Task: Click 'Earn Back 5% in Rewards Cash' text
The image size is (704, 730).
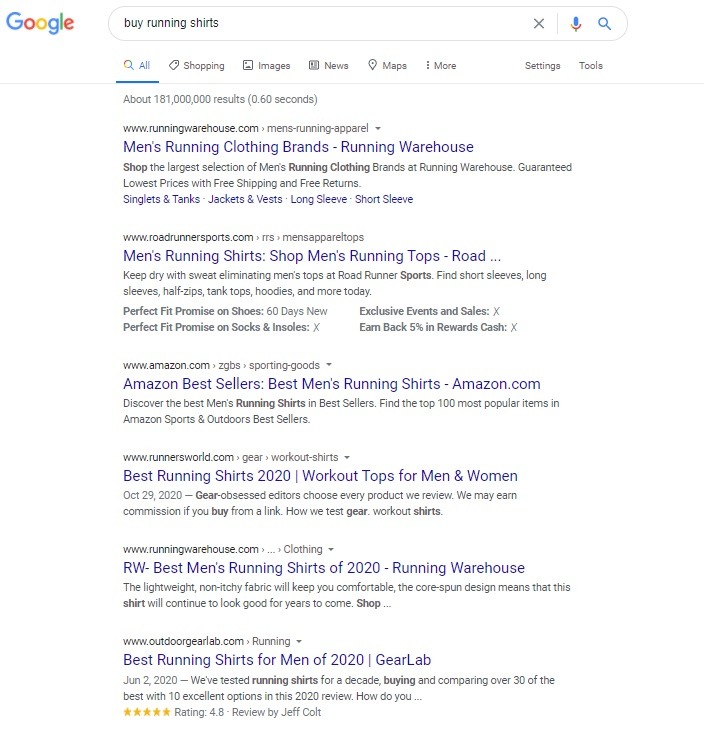Action: pyautogui.click(x=433, y=327)
